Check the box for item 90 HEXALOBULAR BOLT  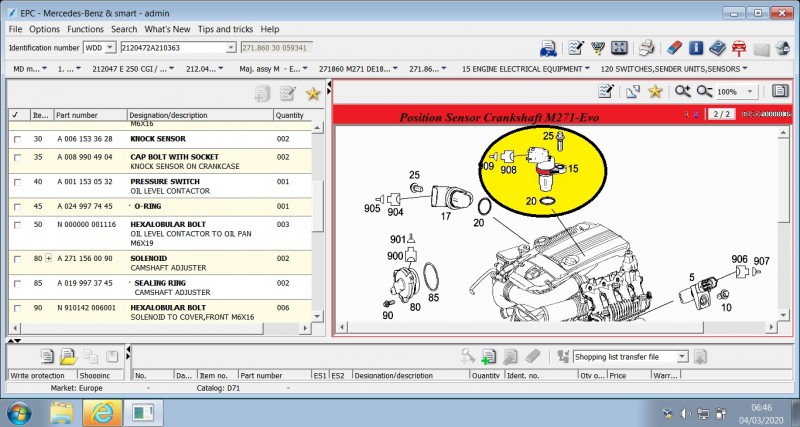pyautogui.click(x=18, y=308)
